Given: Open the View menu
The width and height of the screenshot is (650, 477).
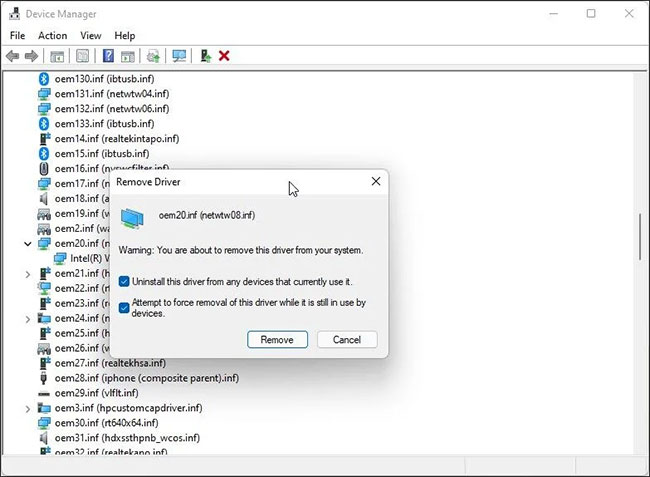Looking at the screenshot, I should pos(91,36).
